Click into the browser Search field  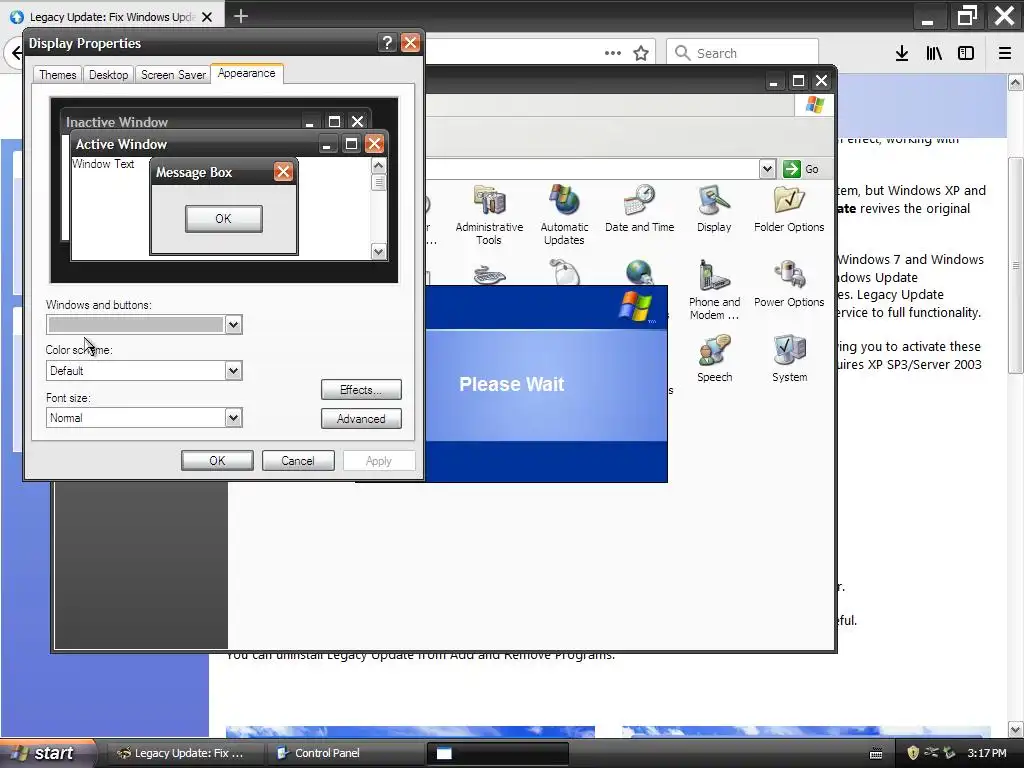click(x=743, y=53)
